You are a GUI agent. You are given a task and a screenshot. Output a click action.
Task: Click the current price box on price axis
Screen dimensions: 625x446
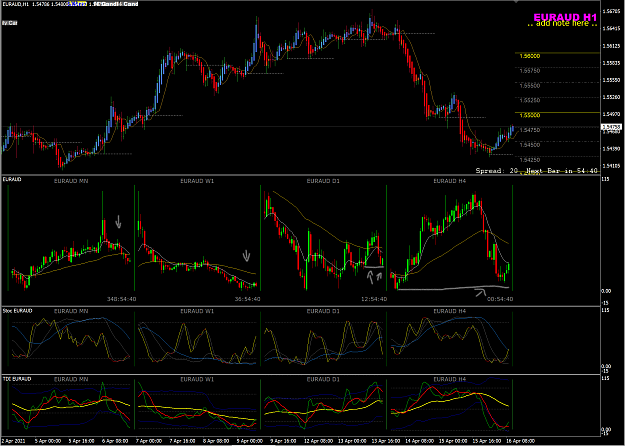(x=612, y=127)
